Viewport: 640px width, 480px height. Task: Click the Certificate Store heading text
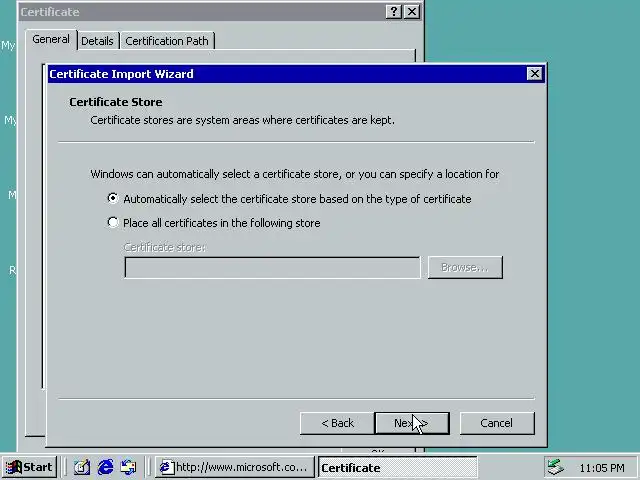[x=116, y=102]
